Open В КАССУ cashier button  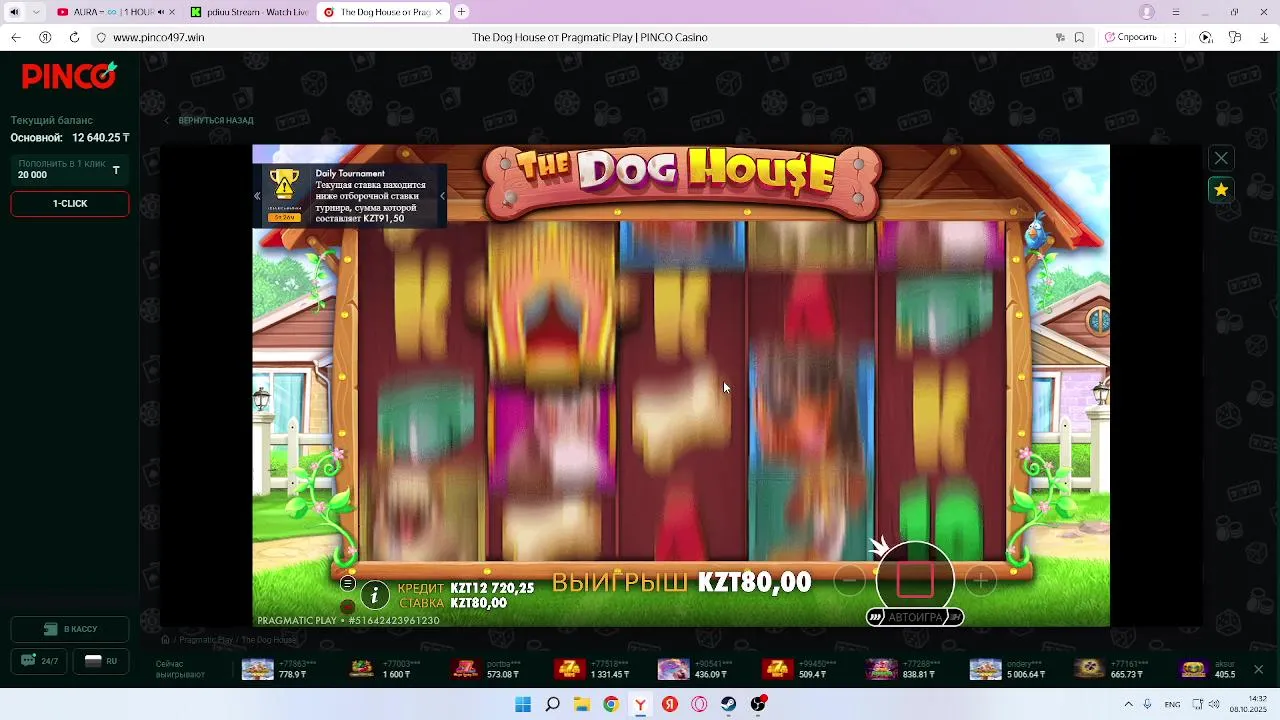coord(70,629)
